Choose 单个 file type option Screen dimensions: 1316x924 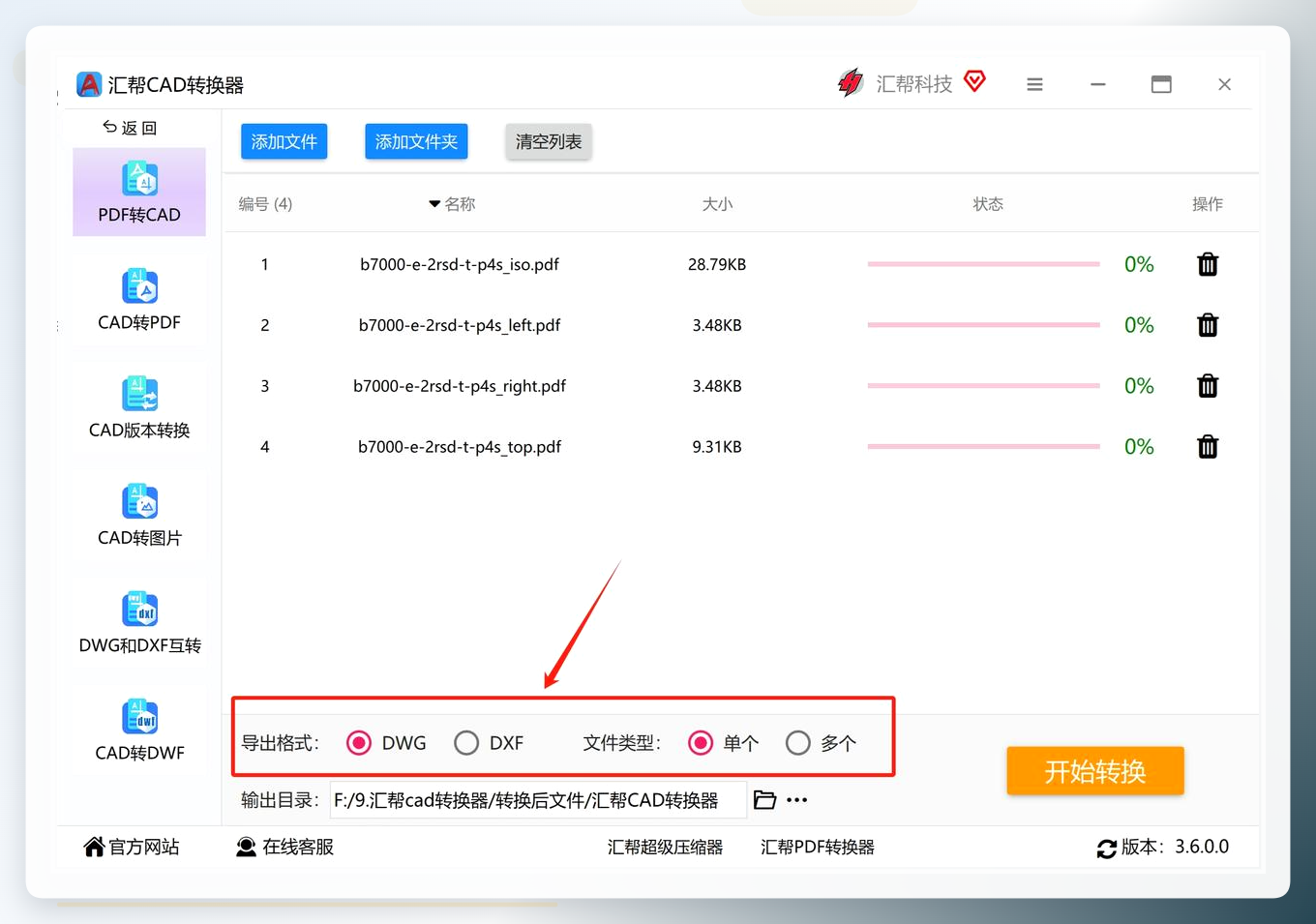click(701, 743)
